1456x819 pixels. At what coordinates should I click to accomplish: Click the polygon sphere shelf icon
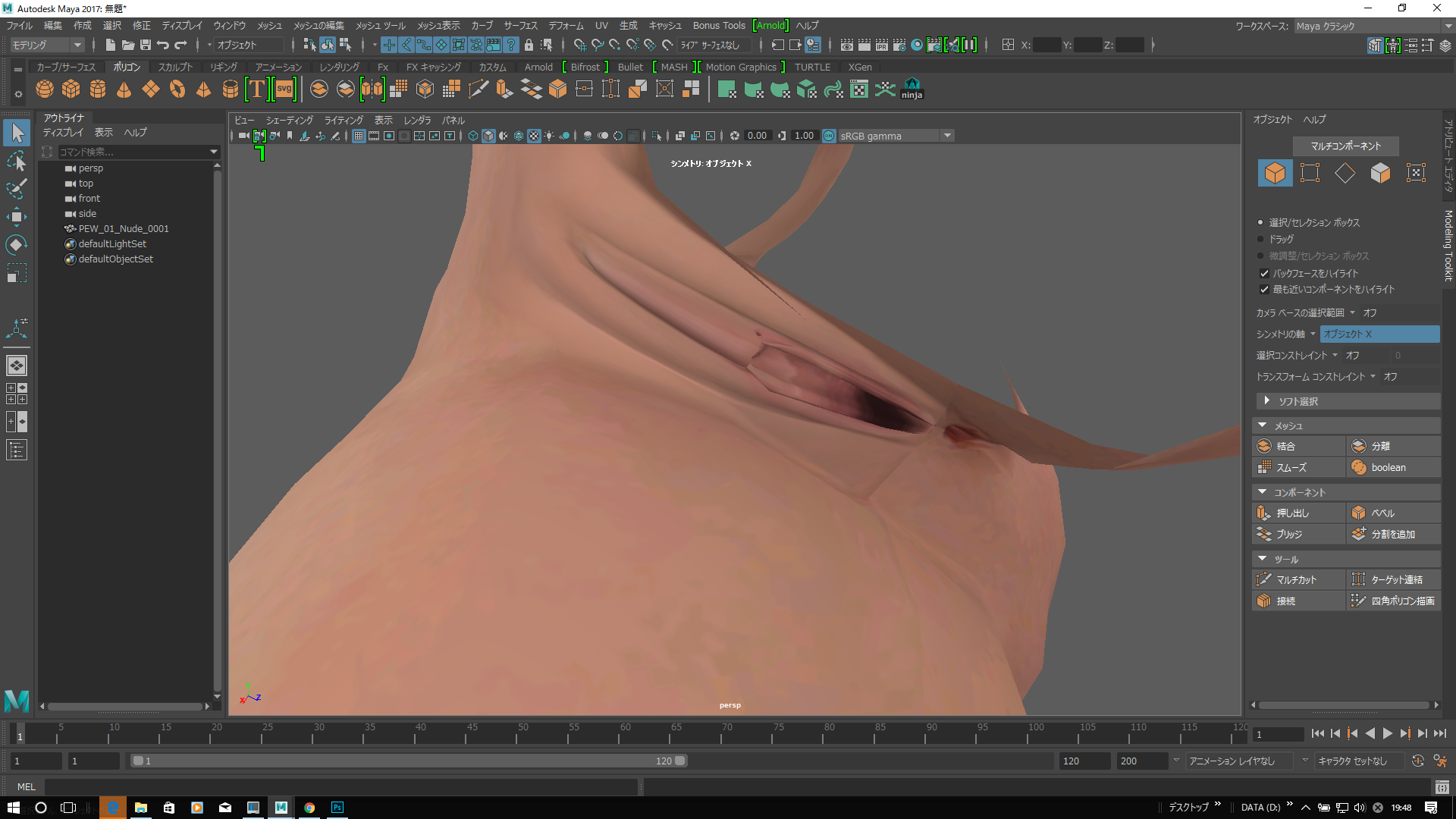coord(45,89)
